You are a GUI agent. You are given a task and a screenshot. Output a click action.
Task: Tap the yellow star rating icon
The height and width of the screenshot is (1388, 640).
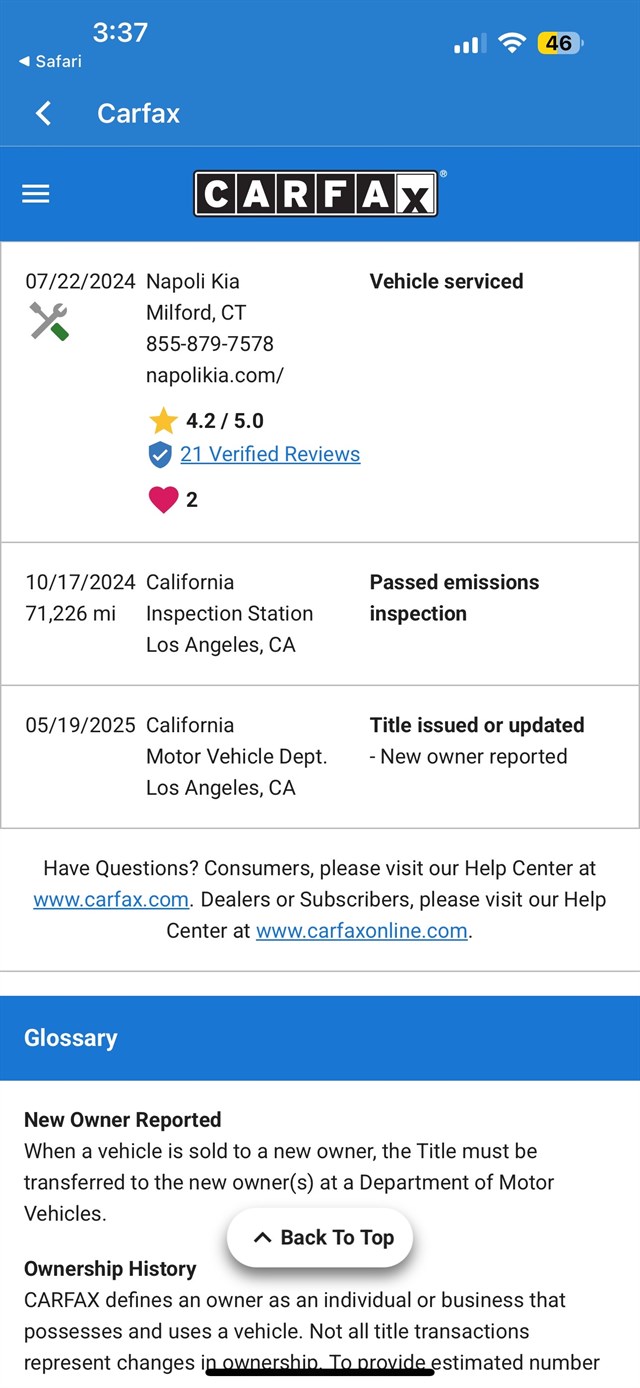click(x=163, y=421)
